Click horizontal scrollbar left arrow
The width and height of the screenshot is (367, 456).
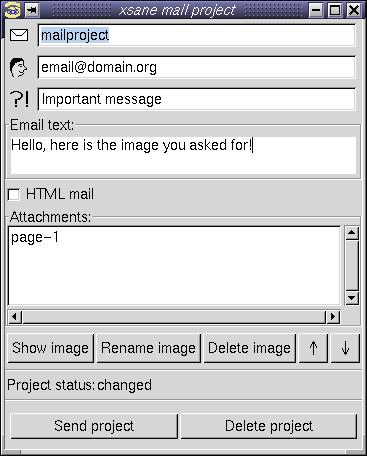15,317
